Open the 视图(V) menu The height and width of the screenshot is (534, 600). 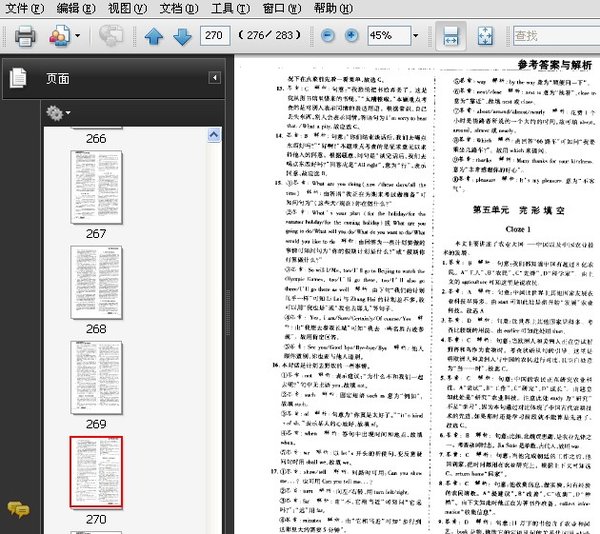[x=127, y=8]
